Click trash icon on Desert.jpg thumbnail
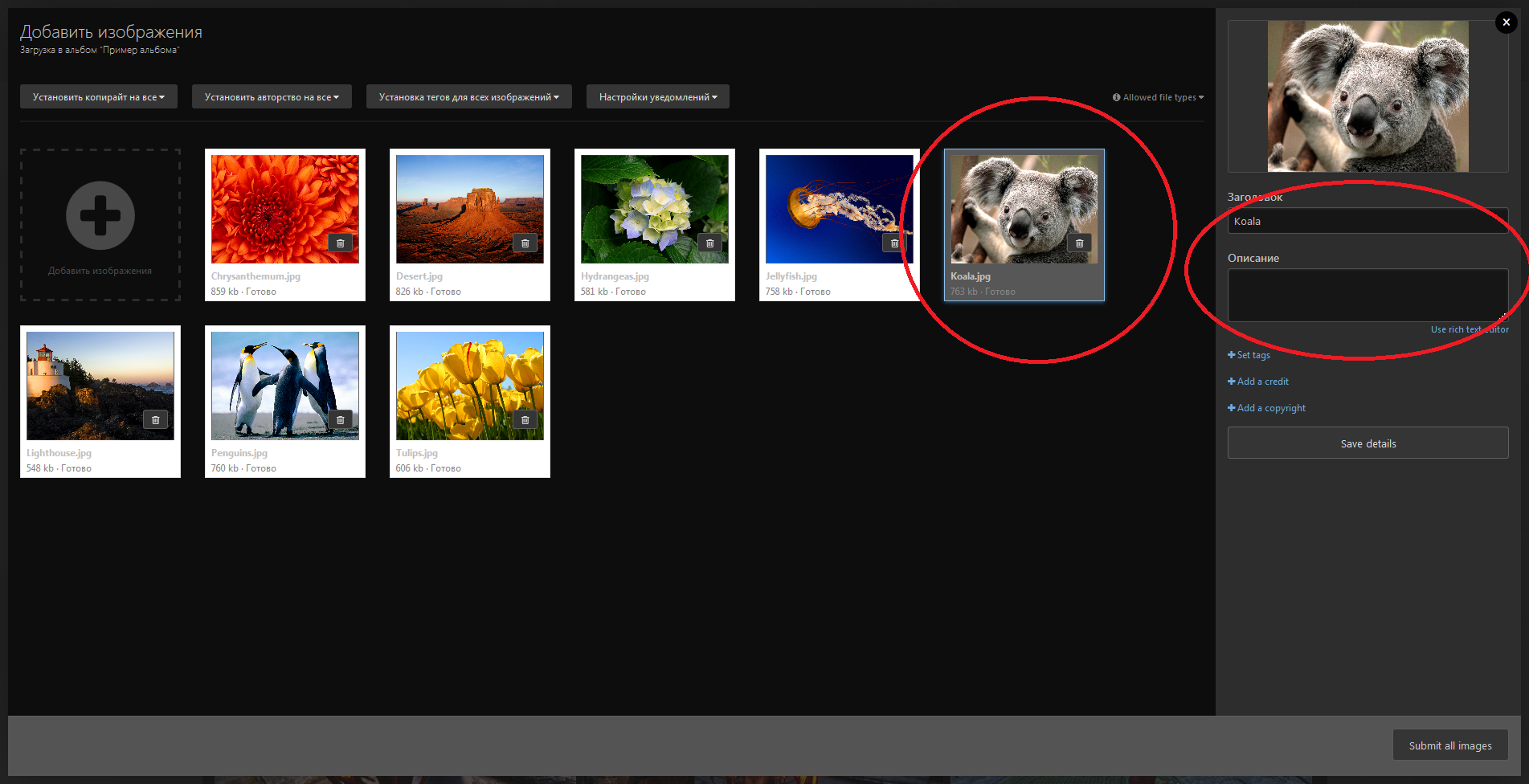The height and width of the screenshot is (784, 1529). click(x=525, y=243)
